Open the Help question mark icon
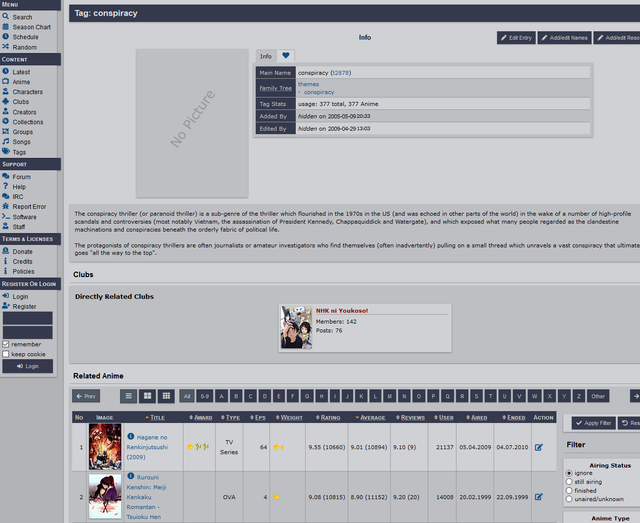 (x=5, y=186)
